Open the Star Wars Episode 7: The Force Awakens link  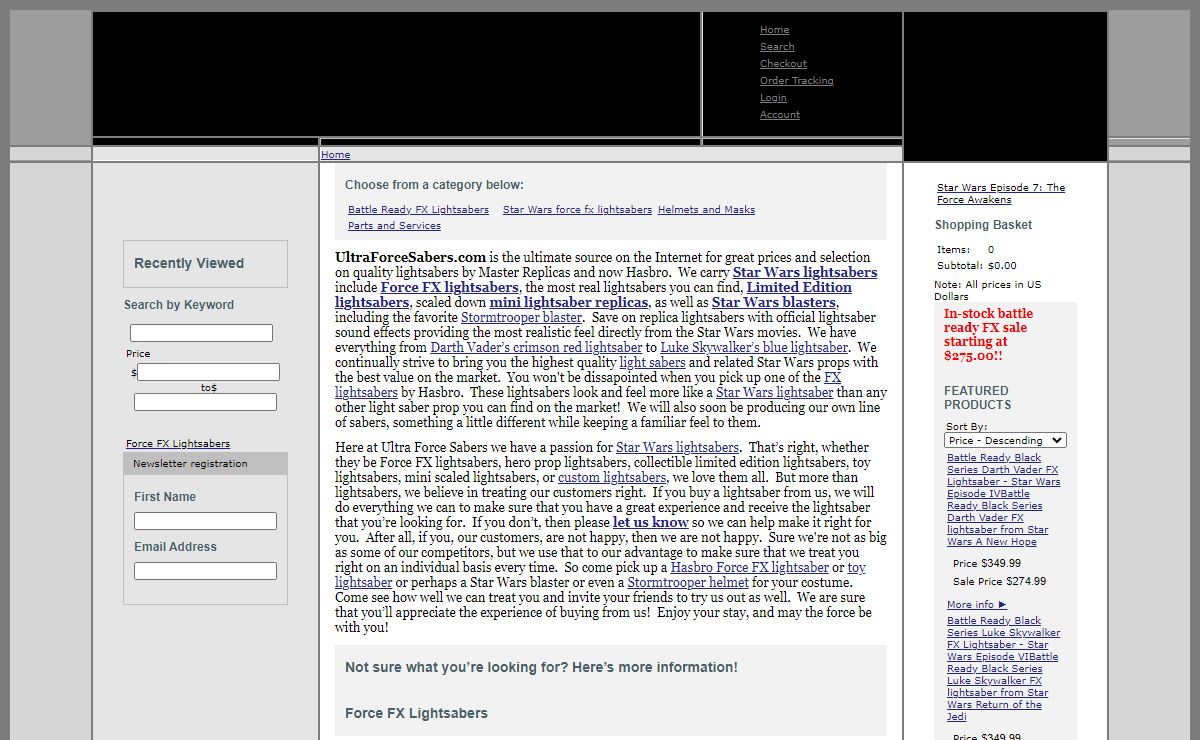click(x=1001, y=194)
